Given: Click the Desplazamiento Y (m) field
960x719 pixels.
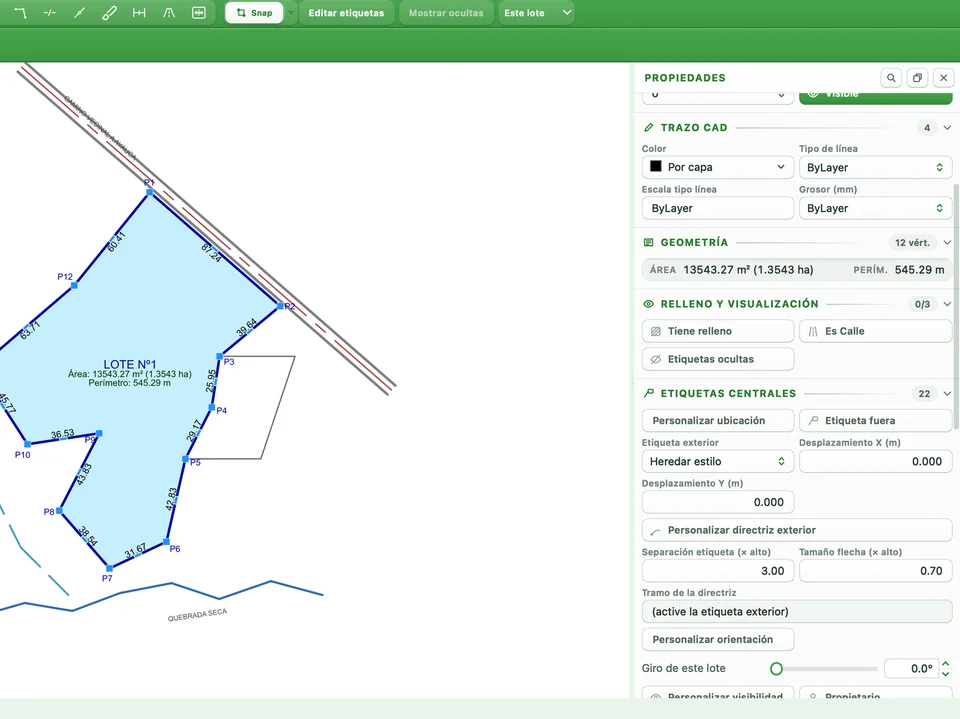Looking at the screenshot, I should point(718,502).
